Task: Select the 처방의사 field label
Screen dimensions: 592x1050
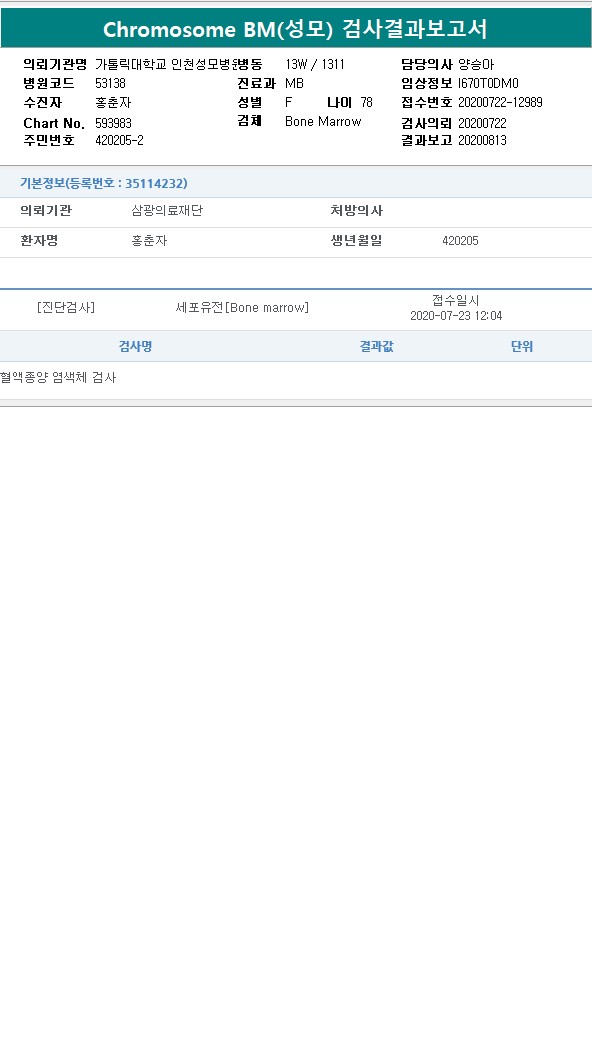Action: (x=356, y=211)
